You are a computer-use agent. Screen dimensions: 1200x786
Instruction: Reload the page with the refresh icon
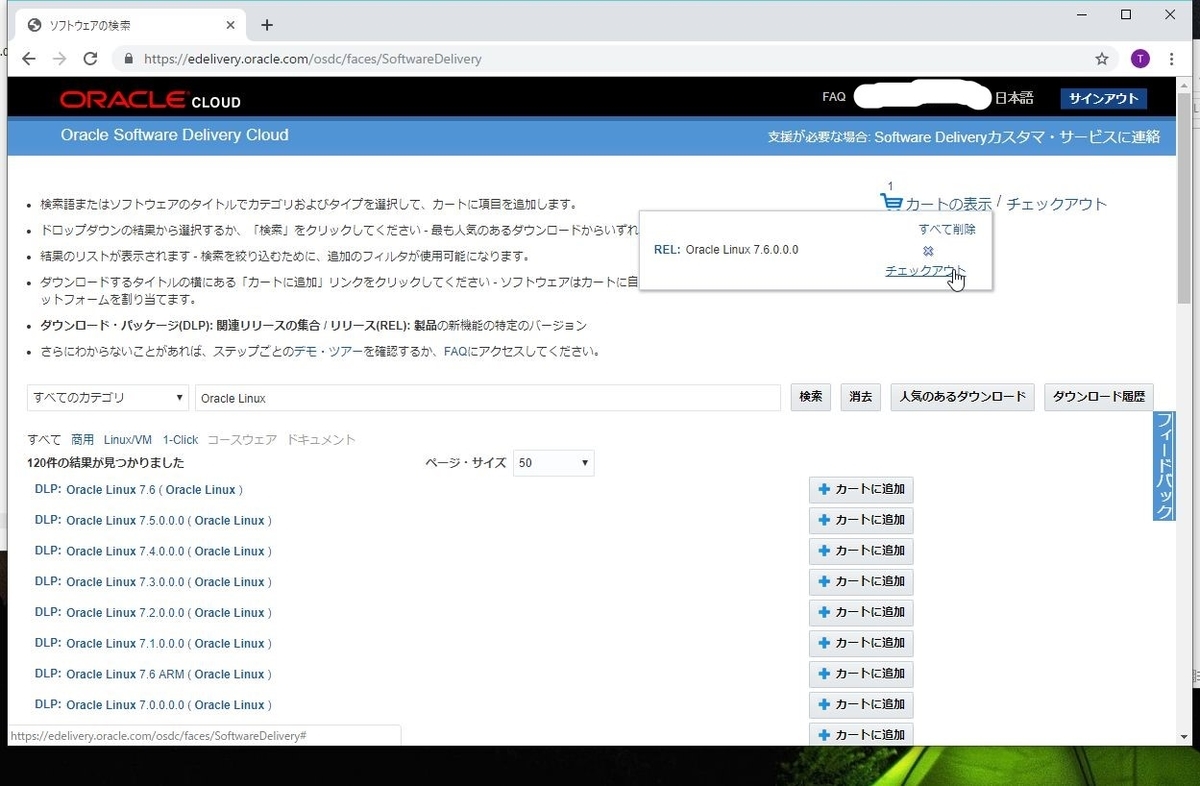point(90,58)
